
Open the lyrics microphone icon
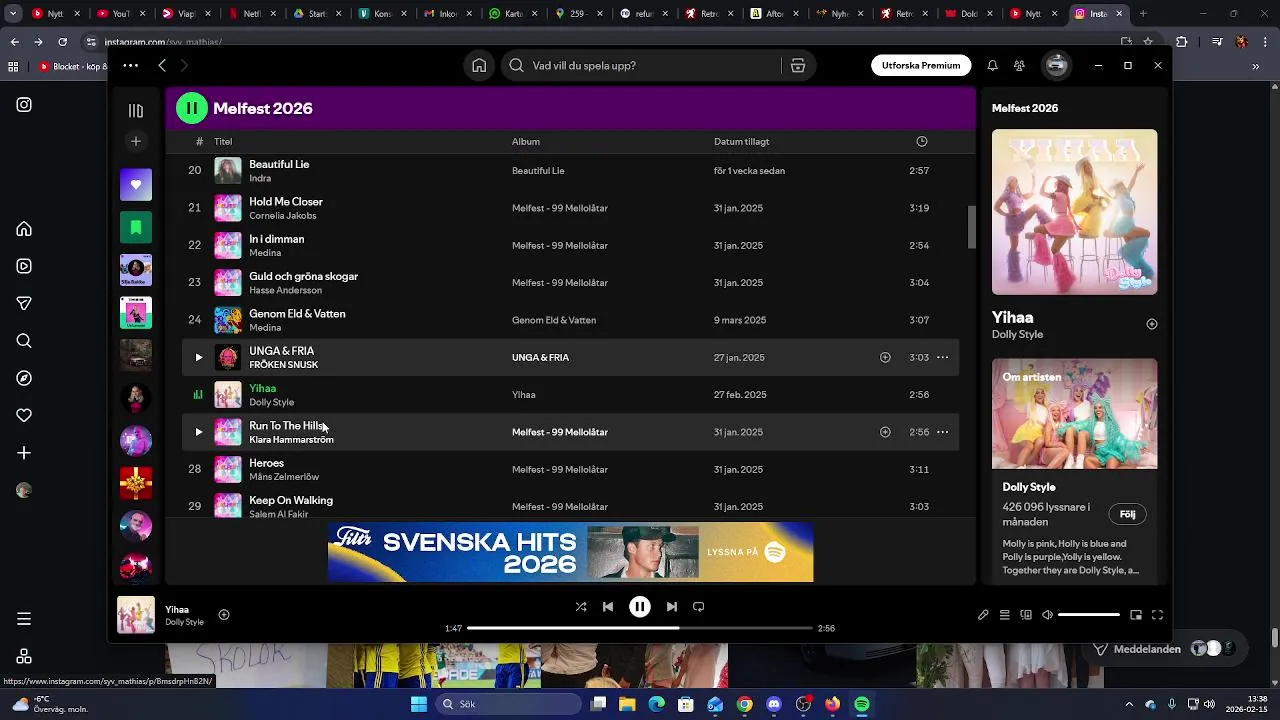983,615
